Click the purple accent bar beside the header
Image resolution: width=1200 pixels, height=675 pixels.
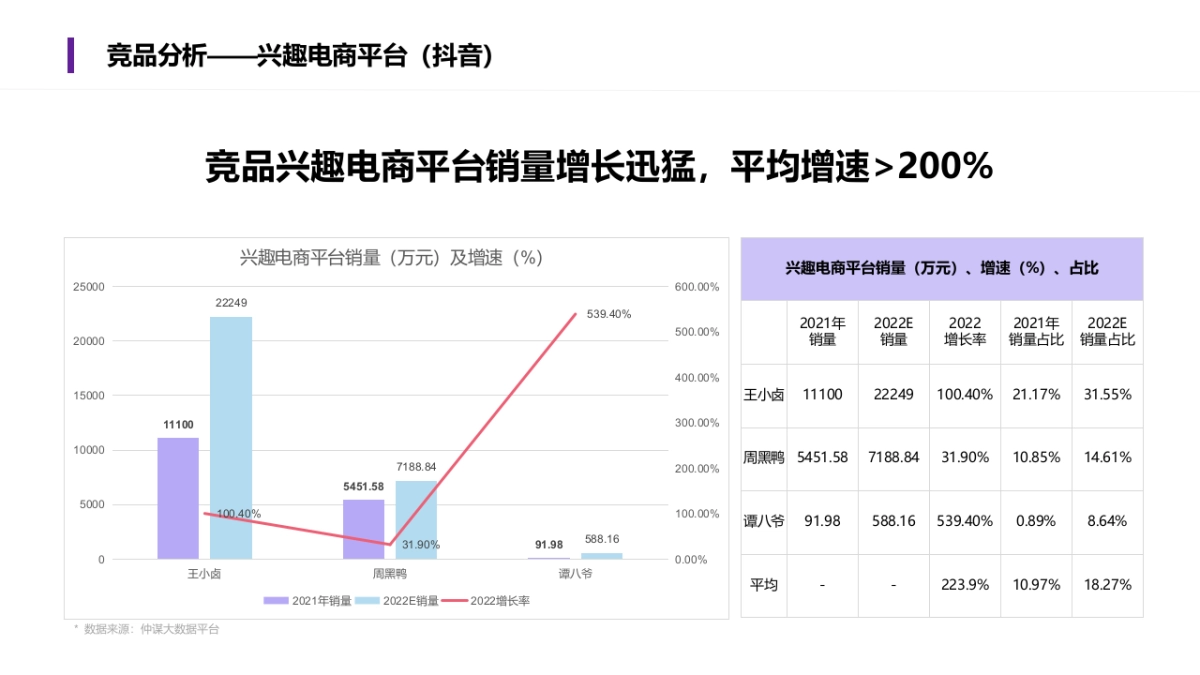pyautogui.click(x=69, y=56)
